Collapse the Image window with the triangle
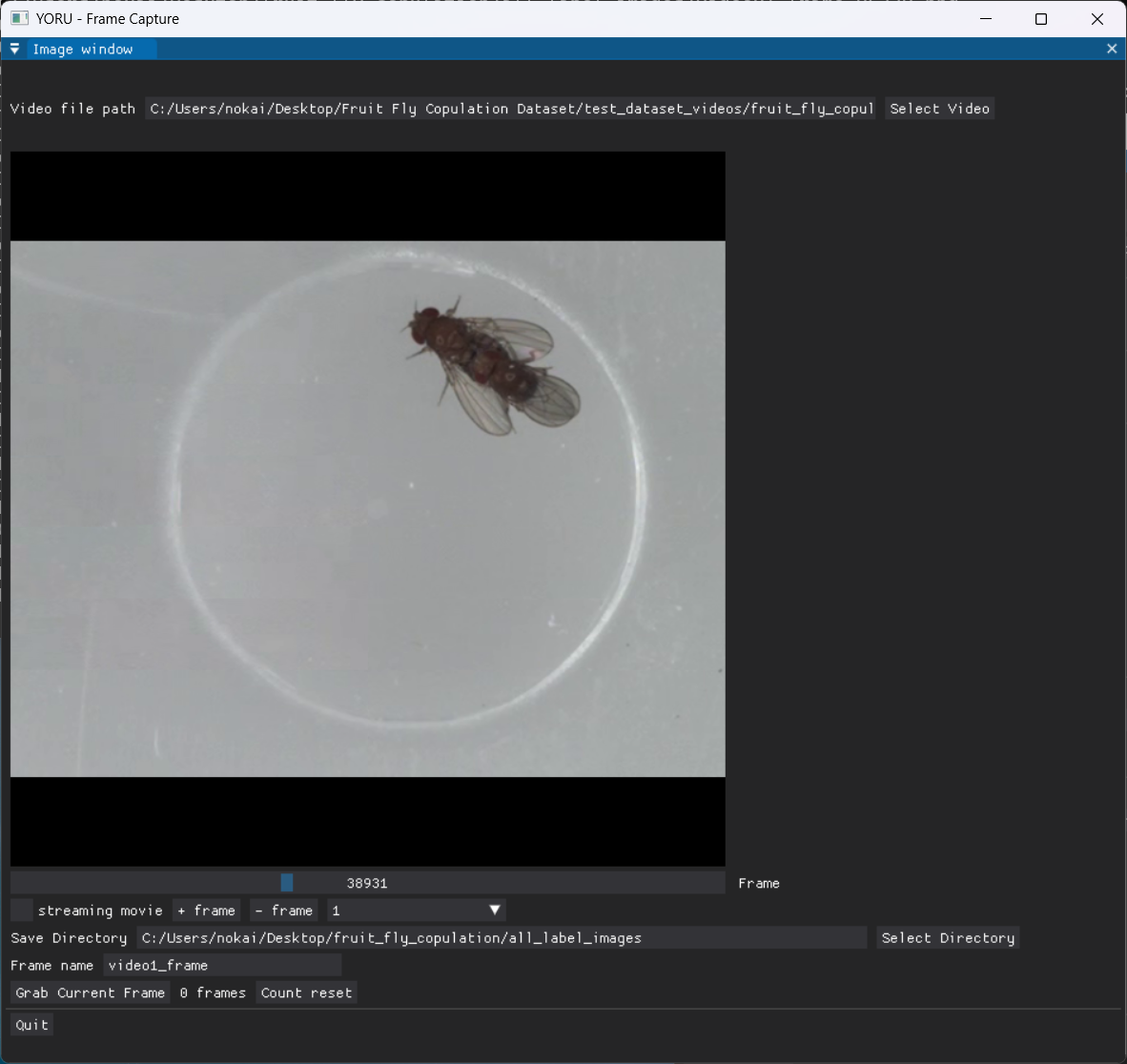Screen dimensions: 1127x1064 [x=15, y=49]
